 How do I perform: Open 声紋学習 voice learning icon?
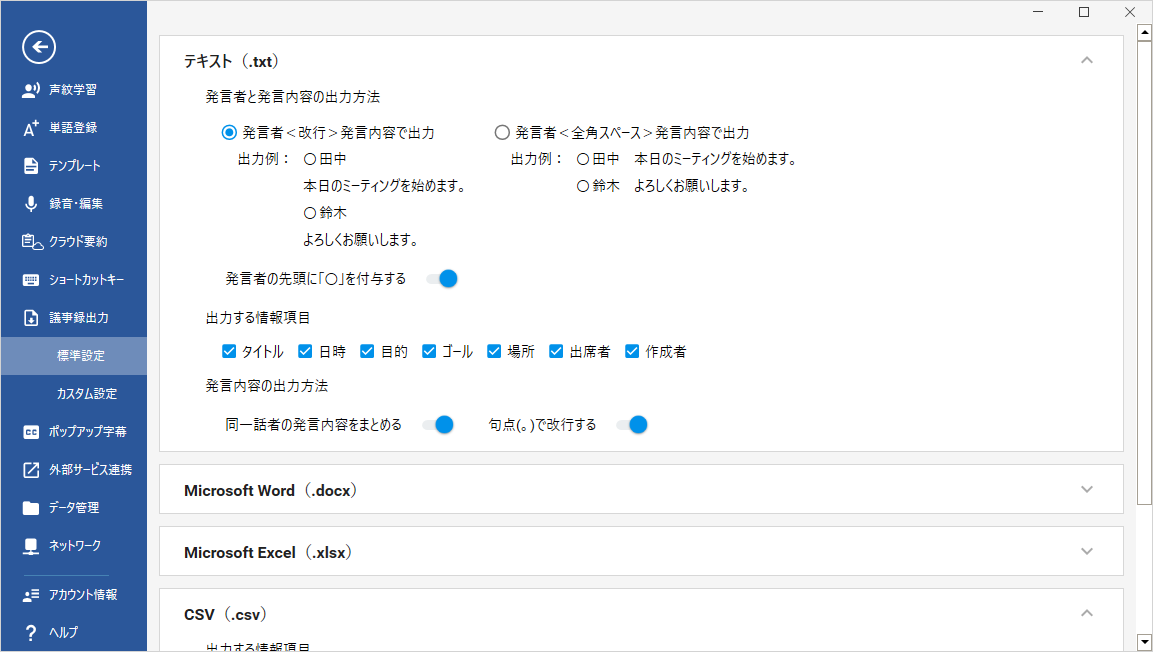tap(31, 90)
